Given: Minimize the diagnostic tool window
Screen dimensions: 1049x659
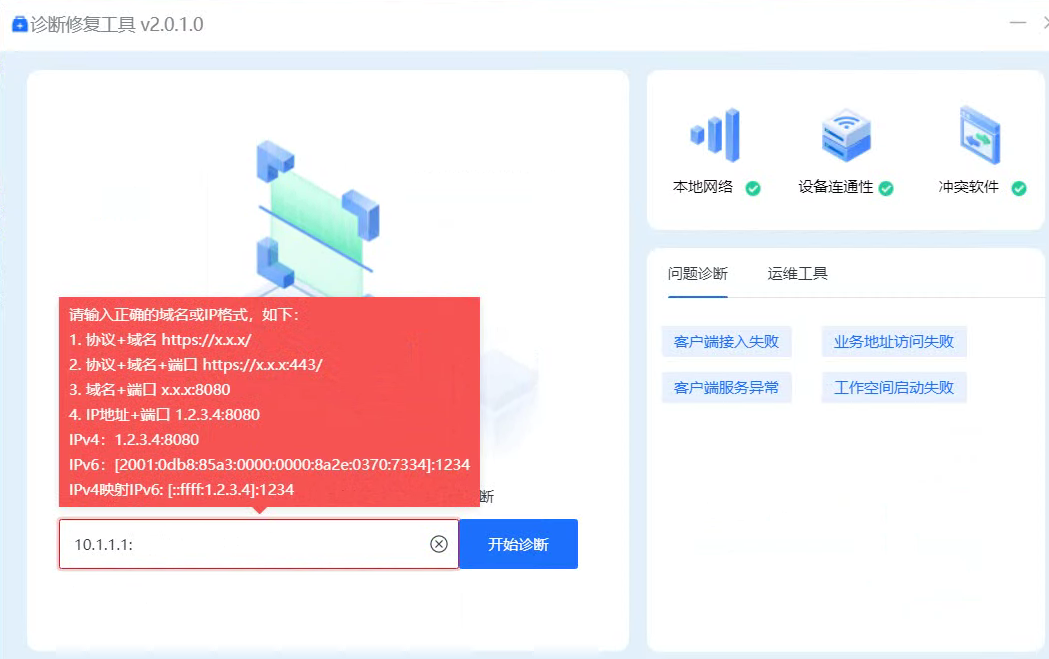Looking at the screenshot, I should tap(1018, 24).
